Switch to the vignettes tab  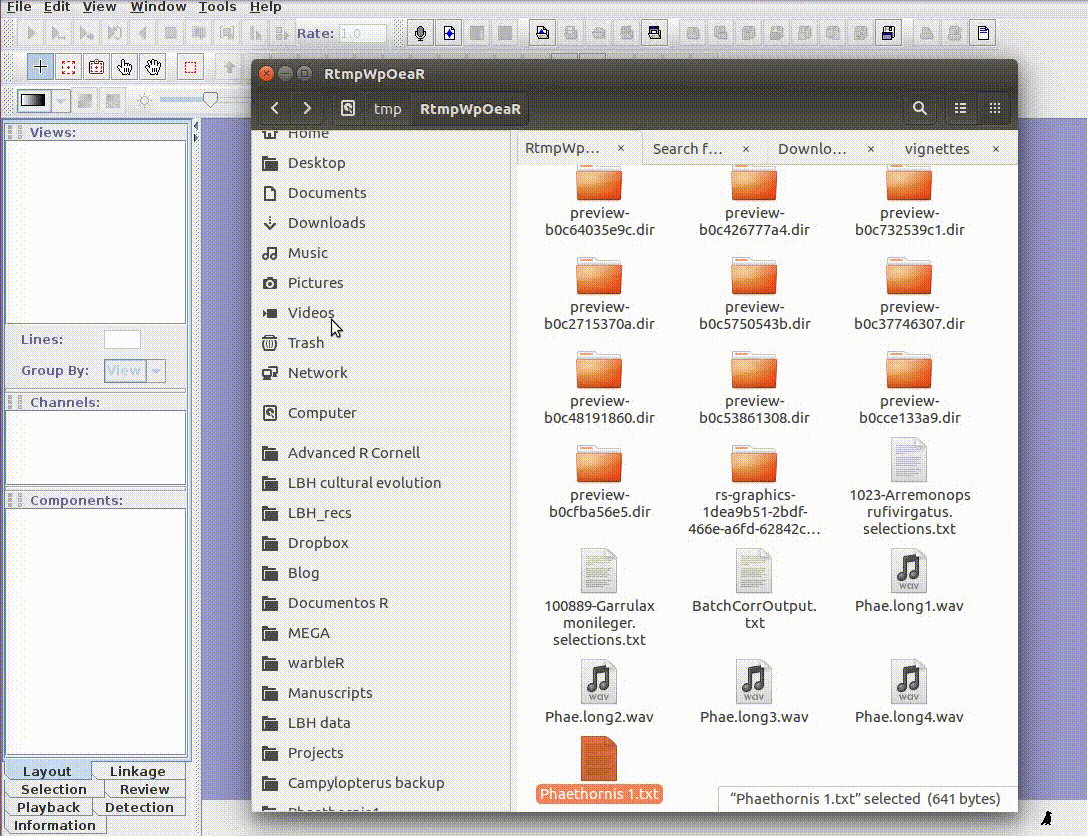(x=937, y=148)
